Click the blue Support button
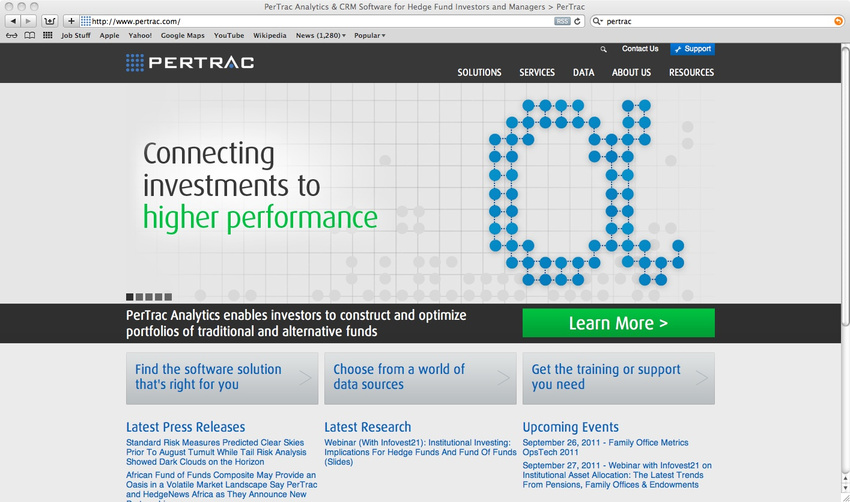 pyautogui.click(x=692, y=49)
